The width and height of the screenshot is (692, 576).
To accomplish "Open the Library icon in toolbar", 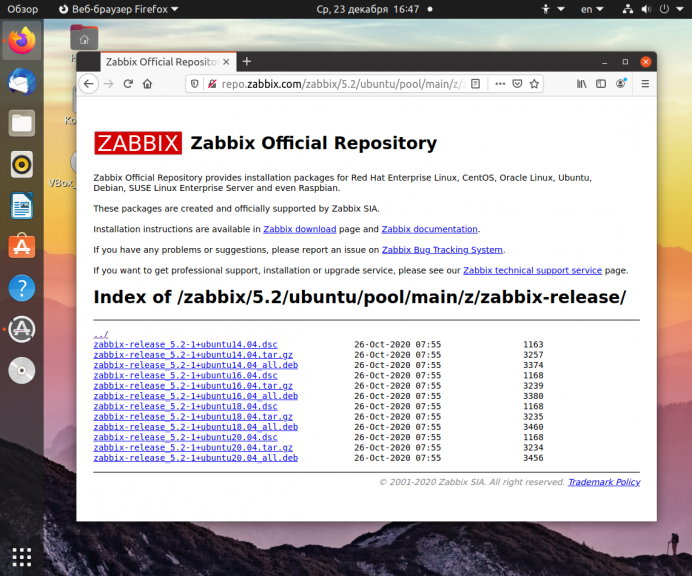I will pos(582,84).
